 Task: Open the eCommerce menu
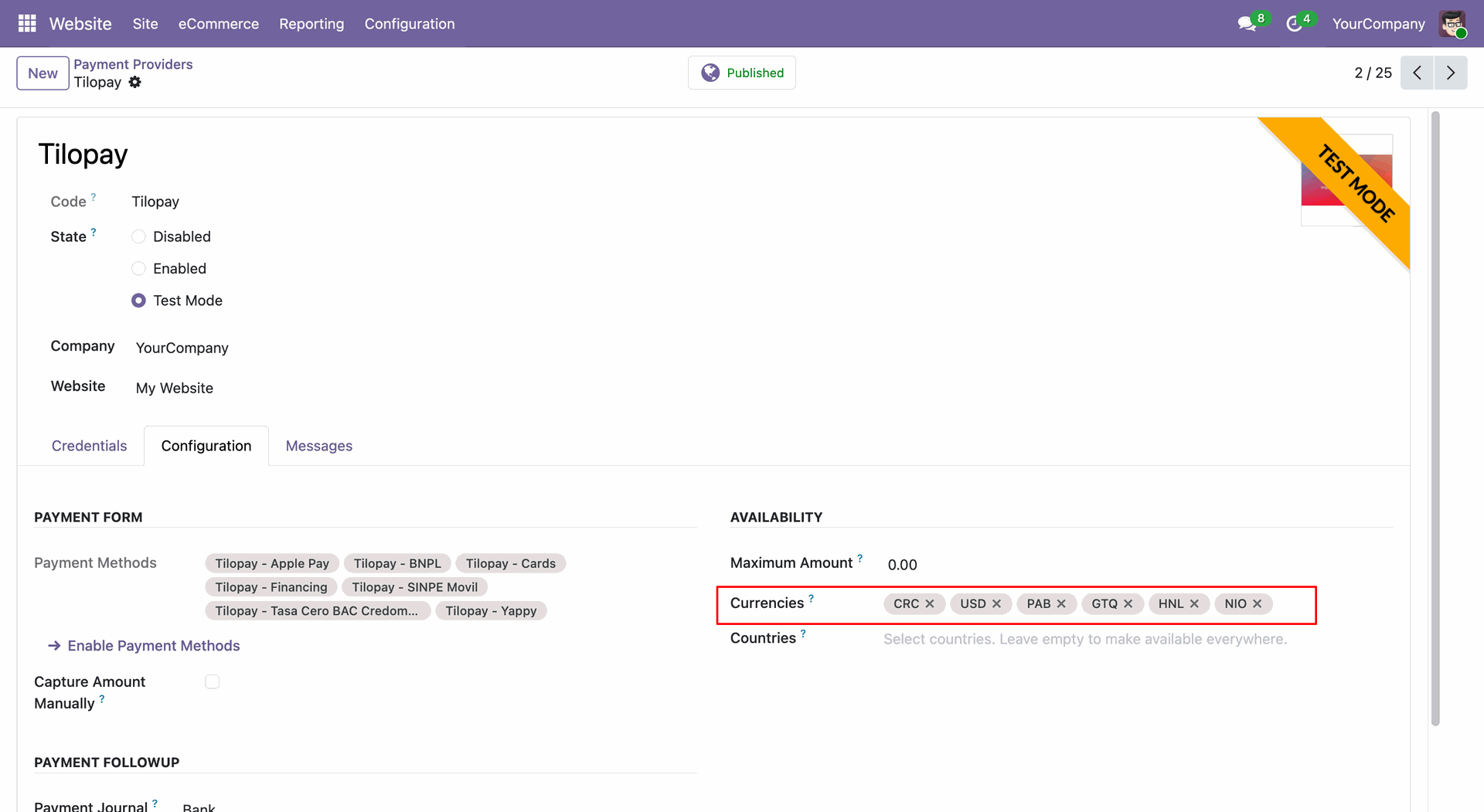tap(219, 24)
